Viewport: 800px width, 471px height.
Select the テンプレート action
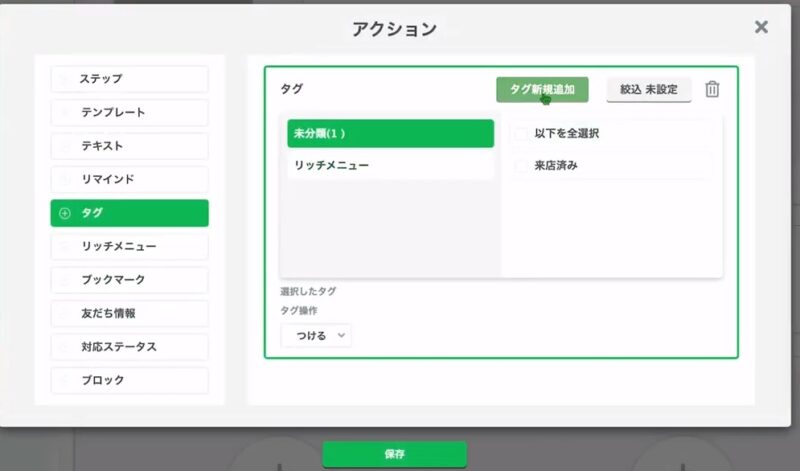[x=130, y=112]
